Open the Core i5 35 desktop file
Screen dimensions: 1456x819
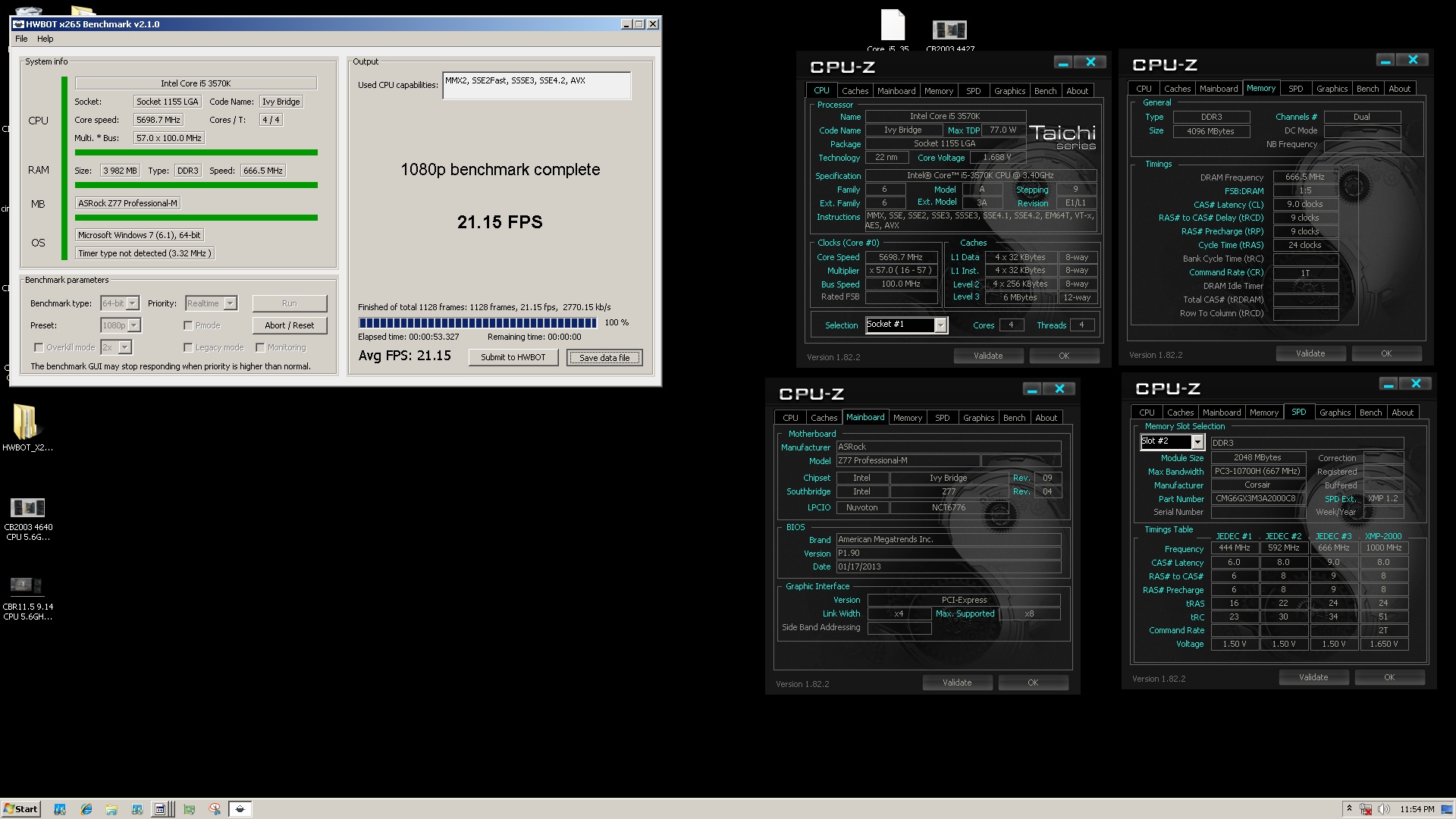892,30
